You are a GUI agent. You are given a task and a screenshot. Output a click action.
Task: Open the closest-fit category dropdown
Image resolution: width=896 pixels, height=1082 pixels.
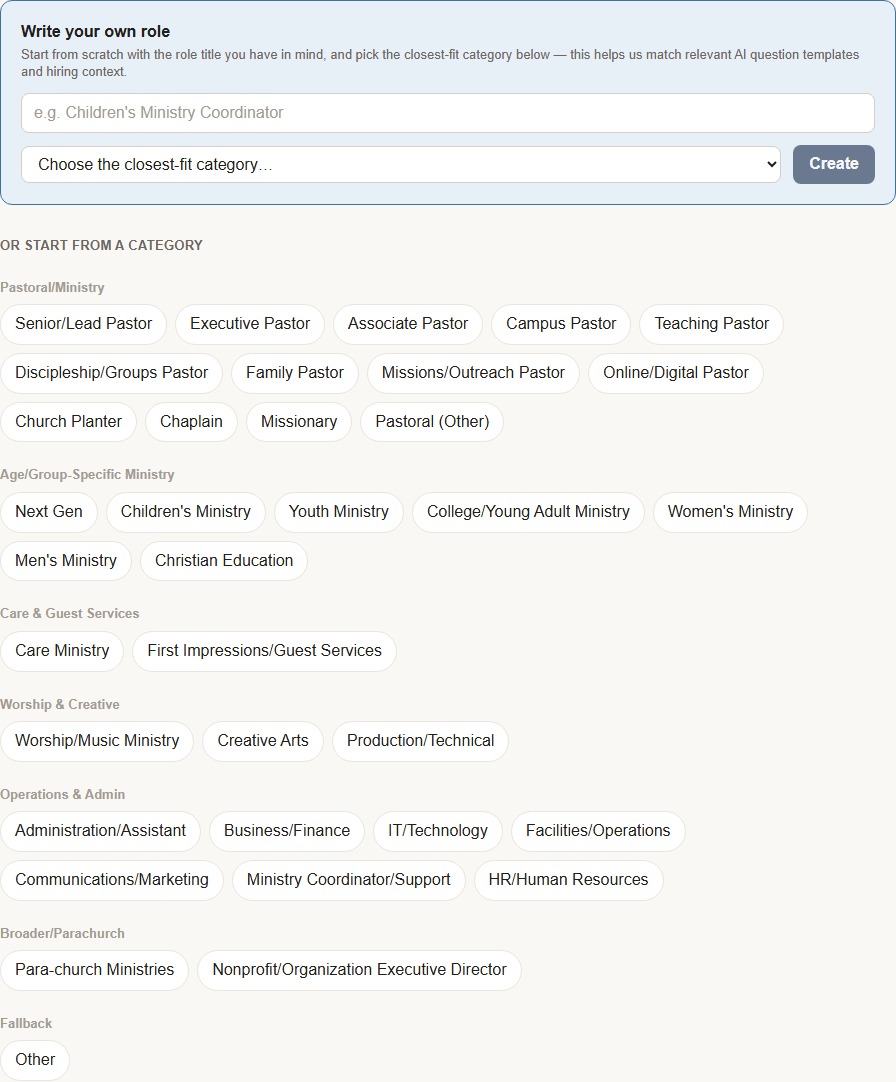point(400,164)
